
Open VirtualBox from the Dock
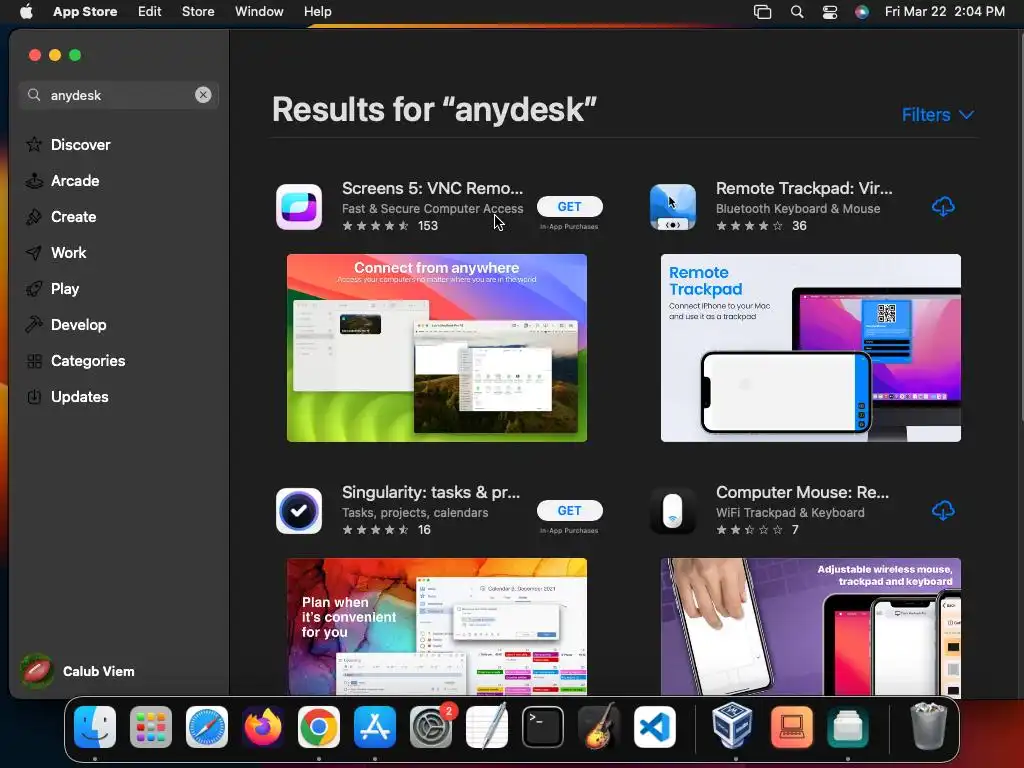pos(732,727)
